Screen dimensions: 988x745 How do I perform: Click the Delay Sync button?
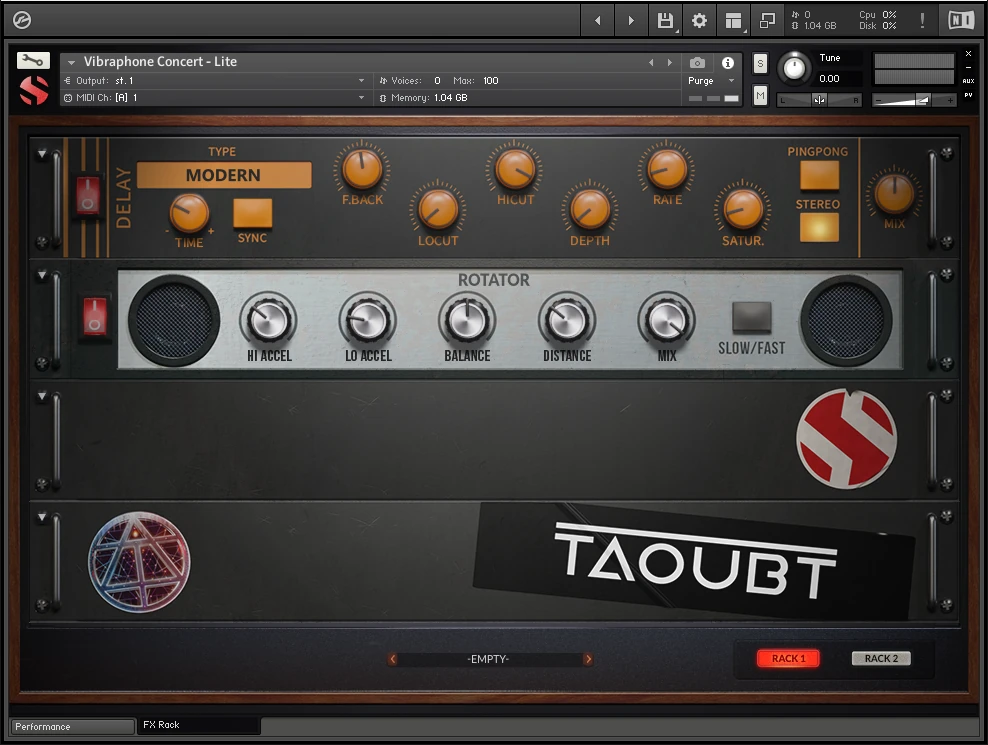pyautogui.click(x=252, y=213)
